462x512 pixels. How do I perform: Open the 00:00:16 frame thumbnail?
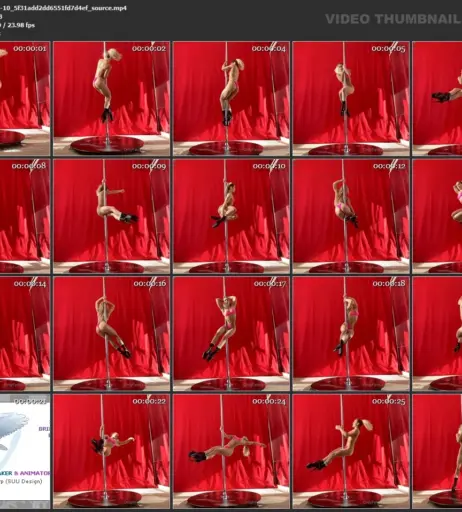click(x=111, y=334)
